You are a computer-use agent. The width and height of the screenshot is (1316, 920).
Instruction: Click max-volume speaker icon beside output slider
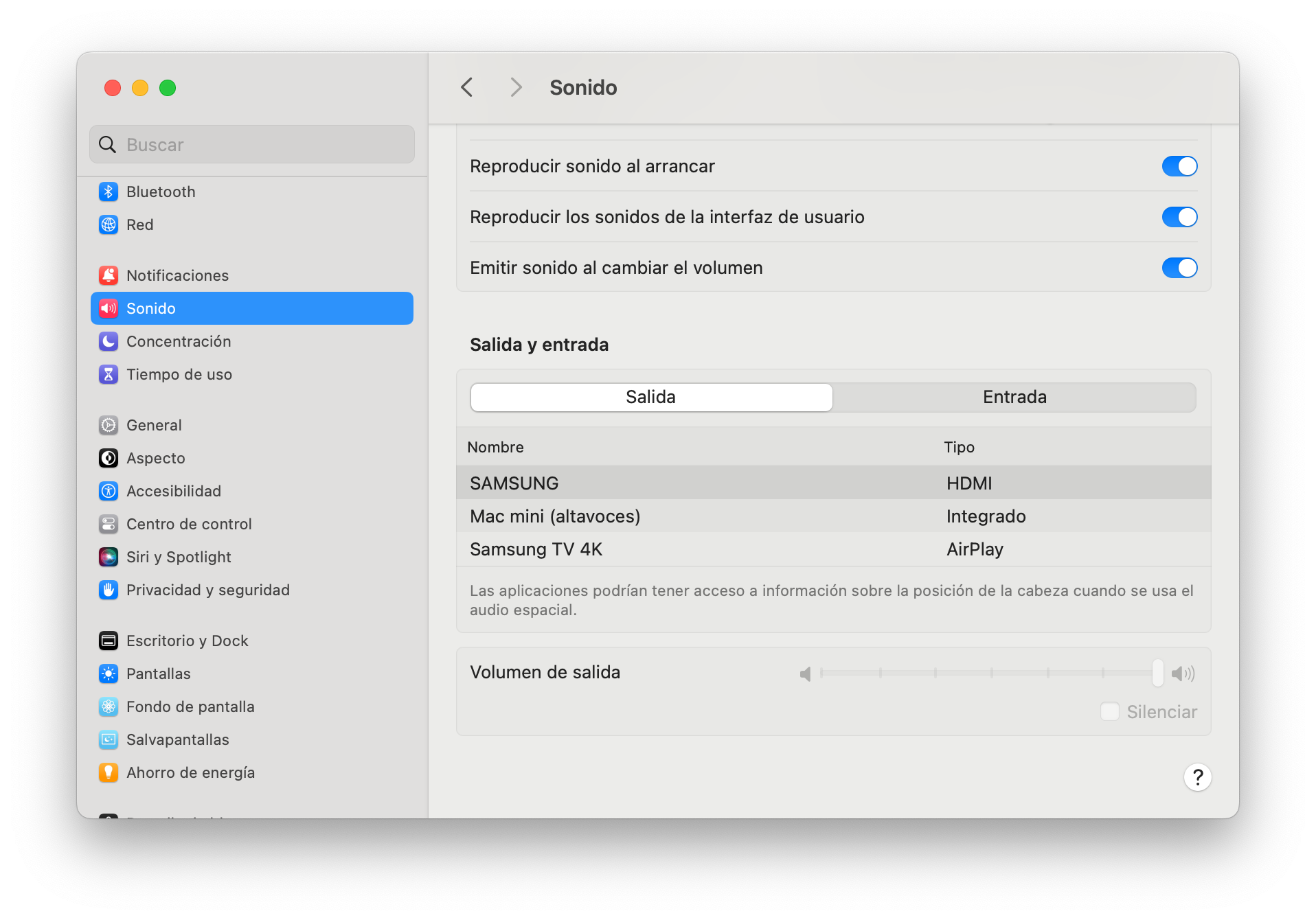1183,674
